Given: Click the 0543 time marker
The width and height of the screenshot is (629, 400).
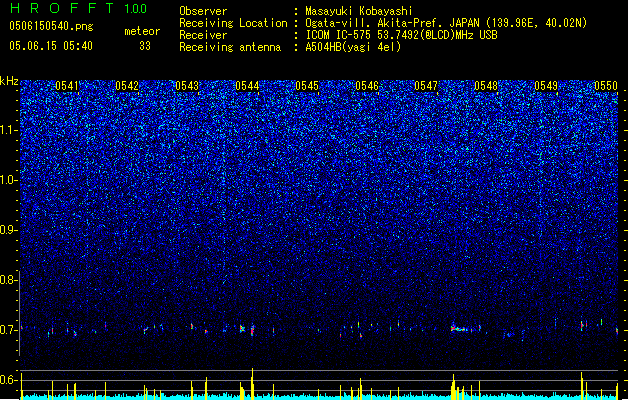Looking at the screenshot, I should (x=187, y=86).
